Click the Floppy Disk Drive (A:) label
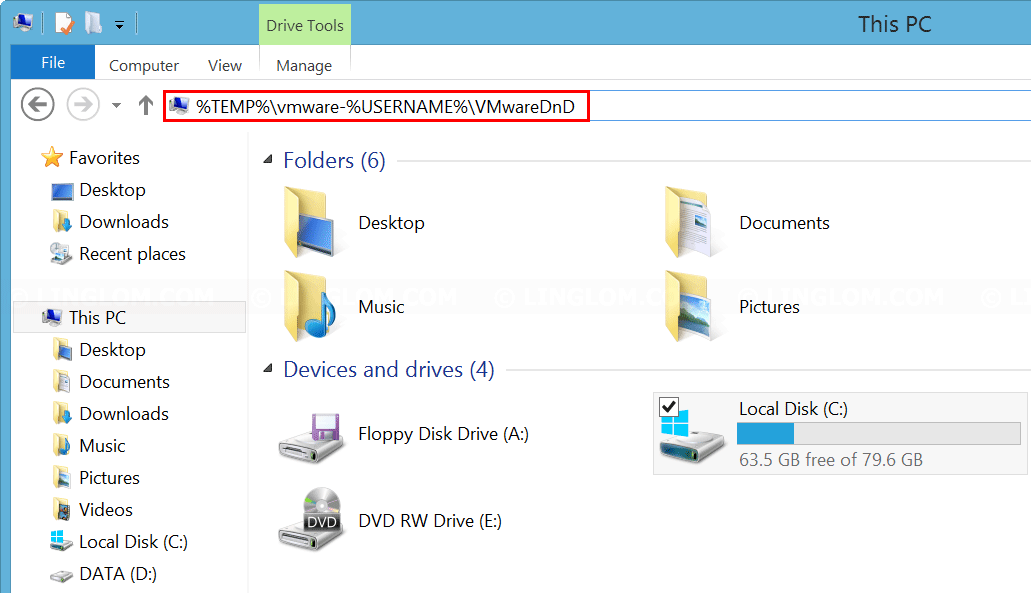Viewport: 1031px width, 593px height. pos(443,434)
